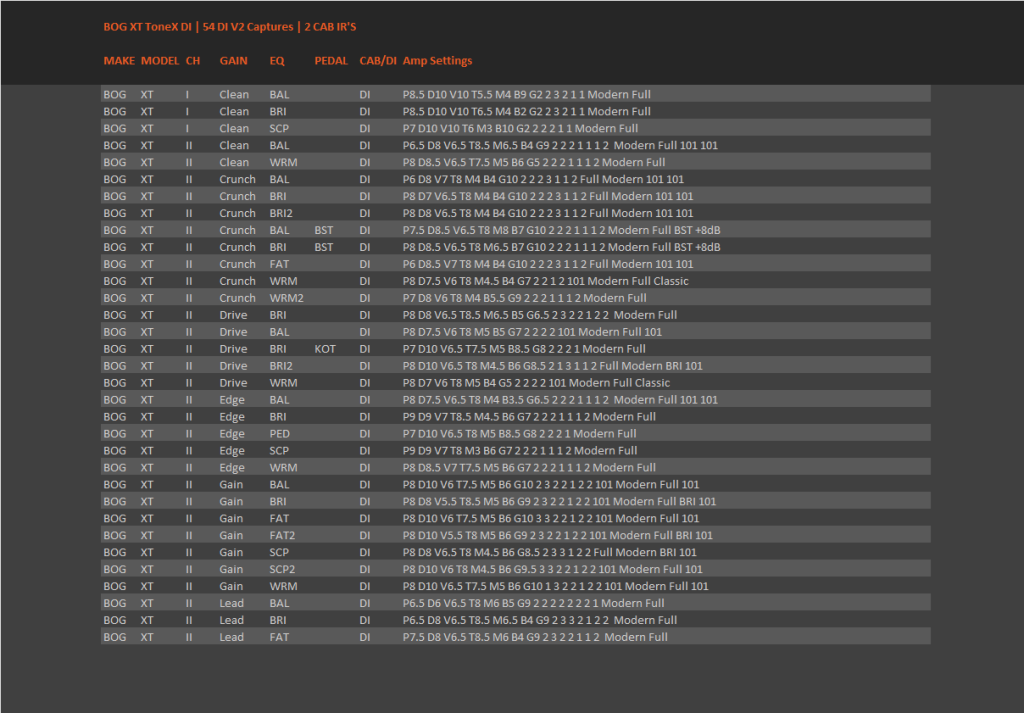Click amp settings 'P6.5 D6 V6.5 T8 M6 B5 G9'
This screenshot has height=713, width=1024.
(466, 604)
